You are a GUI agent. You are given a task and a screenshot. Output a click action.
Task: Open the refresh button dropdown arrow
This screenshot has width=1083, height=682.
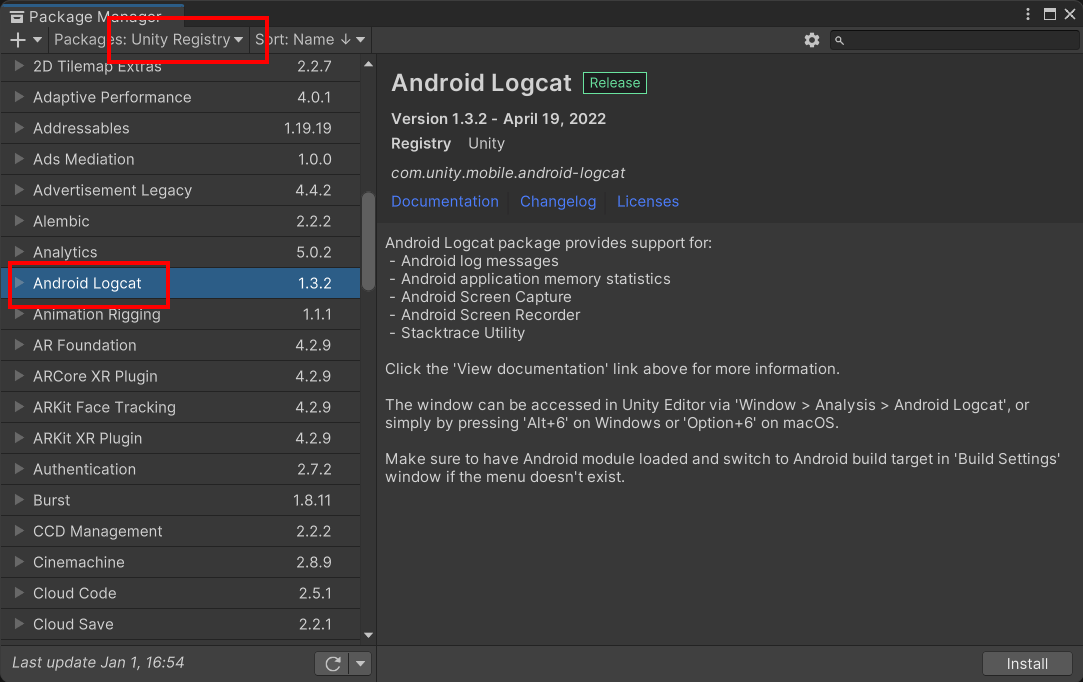359,663
